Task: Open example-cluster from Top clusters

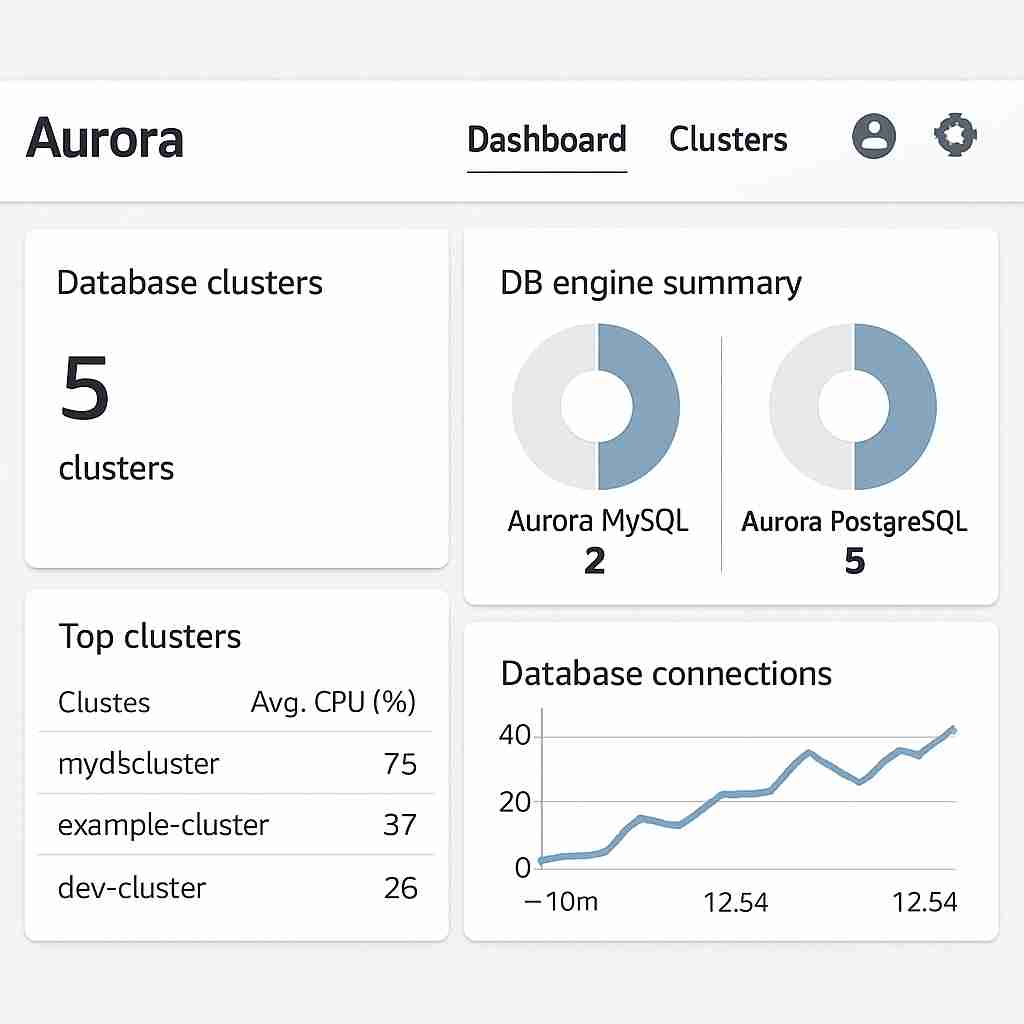Action: point(163,825)
